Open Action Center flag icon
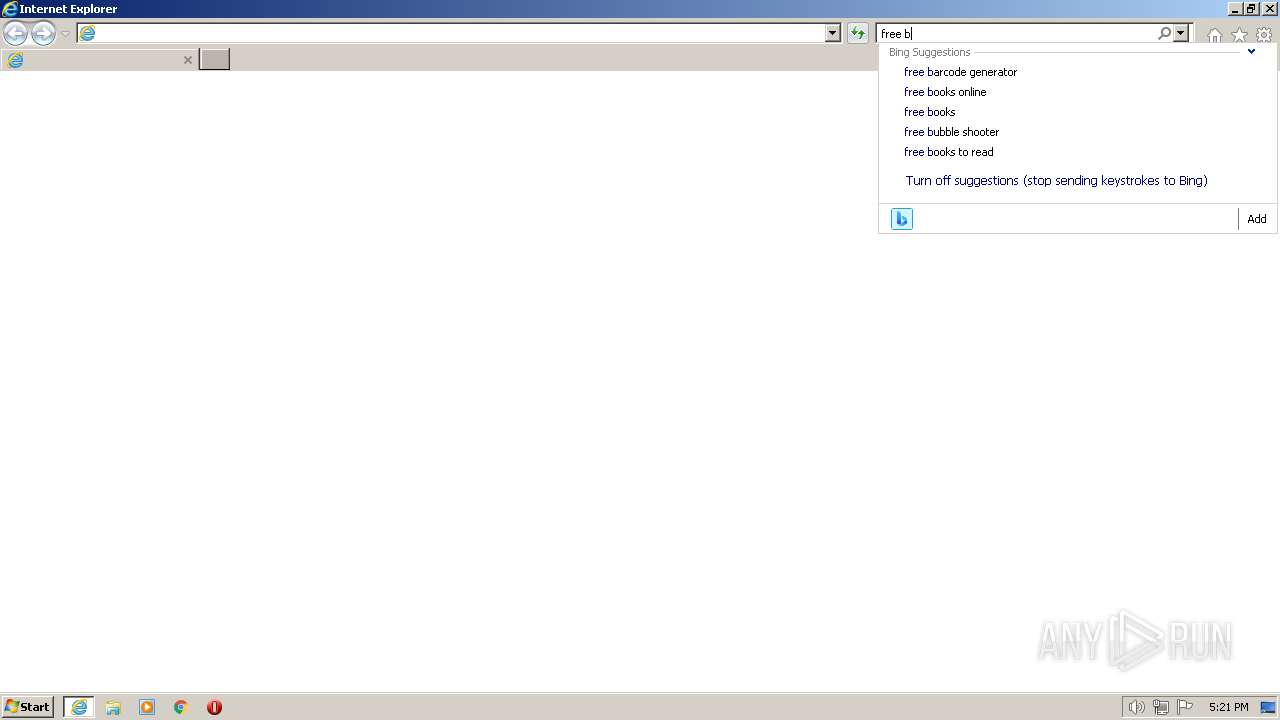 coord(1185,707)
